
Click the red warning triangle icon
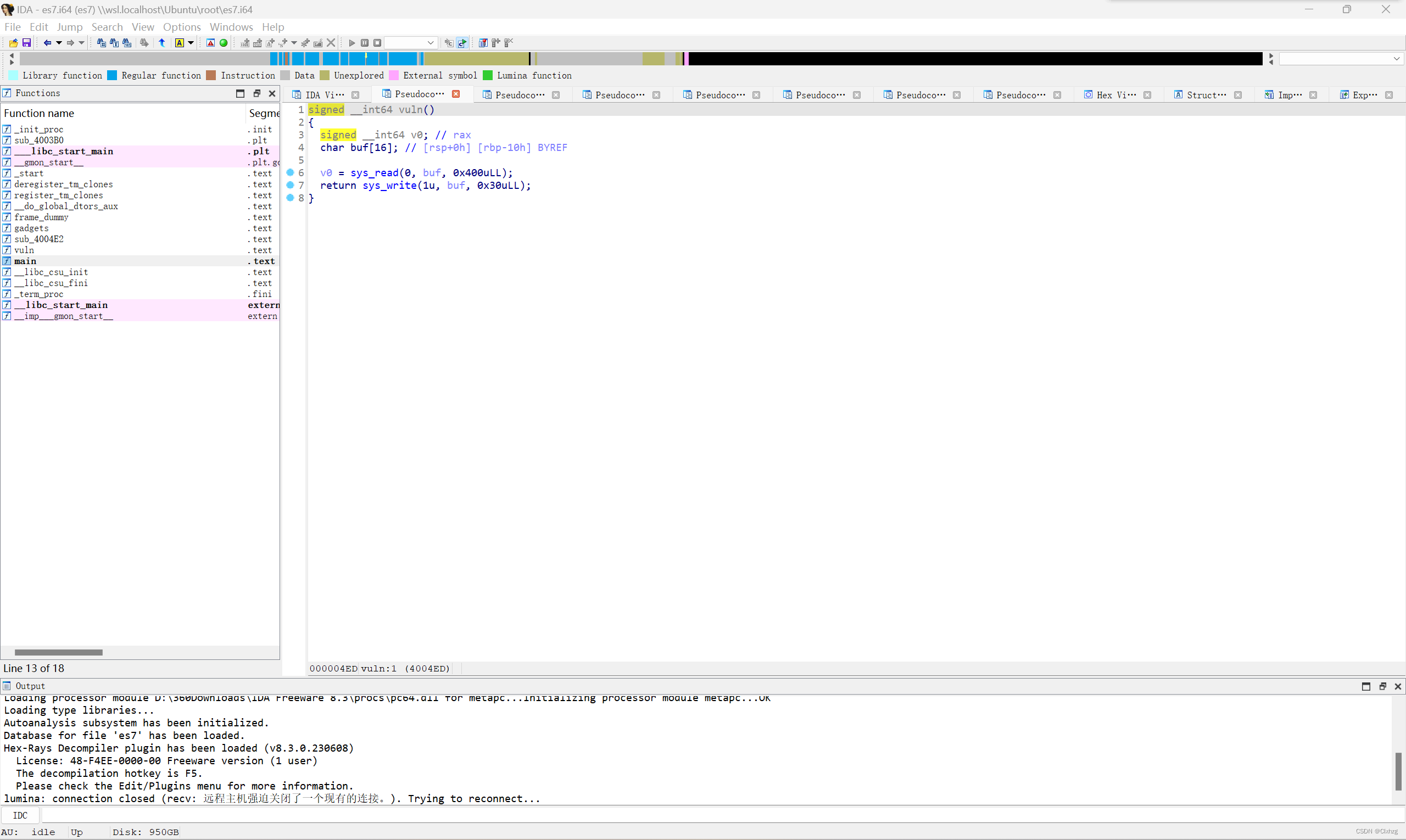click(211, 43)
